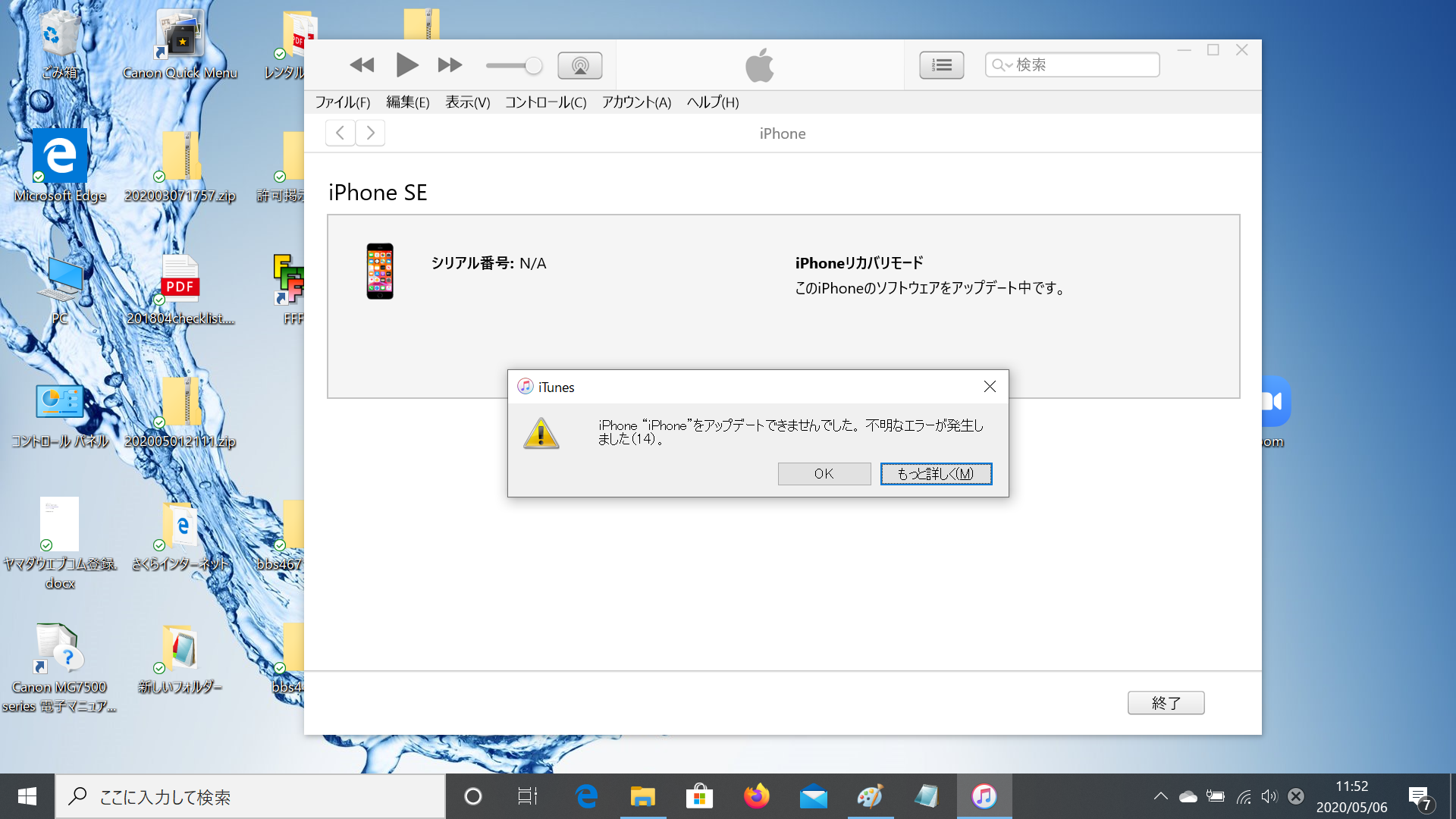
Task: Click the rewind previous track button
Action: [362, 65]
